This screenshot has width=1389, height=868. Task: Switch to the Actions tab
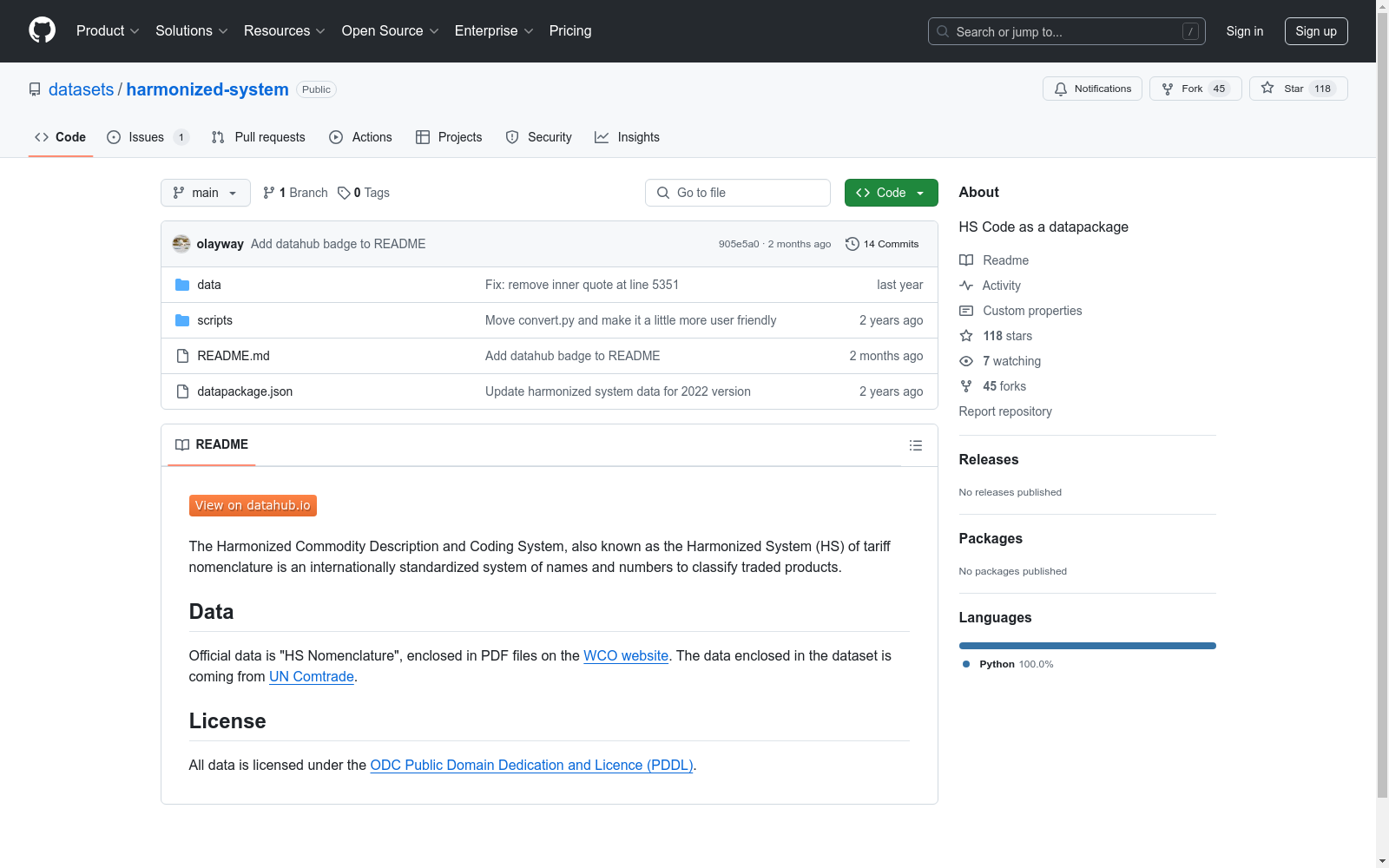coord(361,137)
